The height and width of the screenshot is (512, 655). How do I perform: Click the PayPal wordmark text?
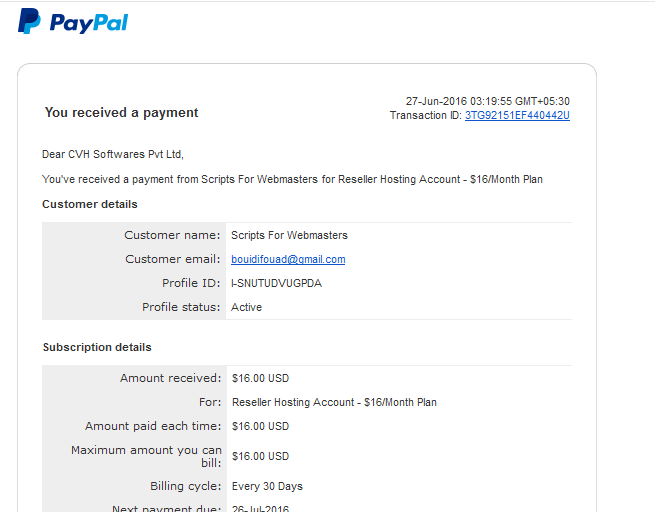click(89, 23)
